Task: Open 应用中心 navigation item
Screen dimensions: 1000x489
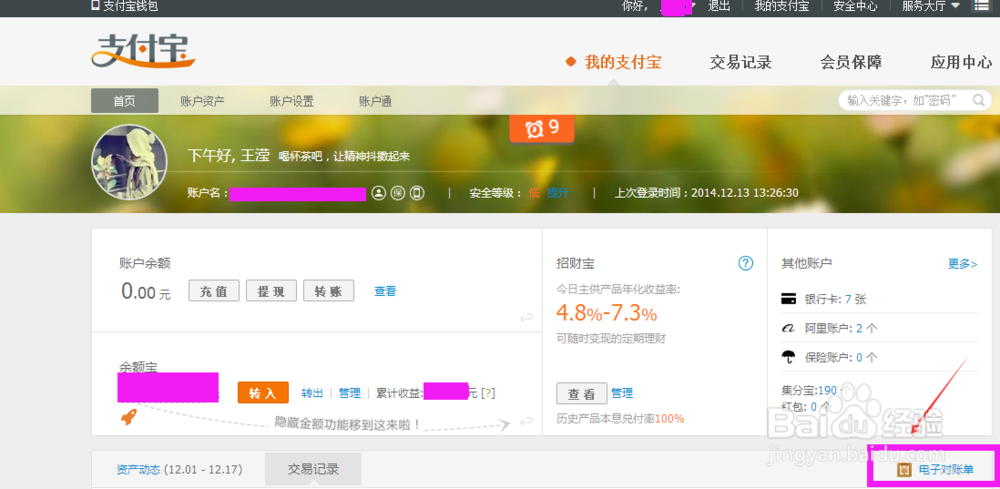Action: pos(961,62)
